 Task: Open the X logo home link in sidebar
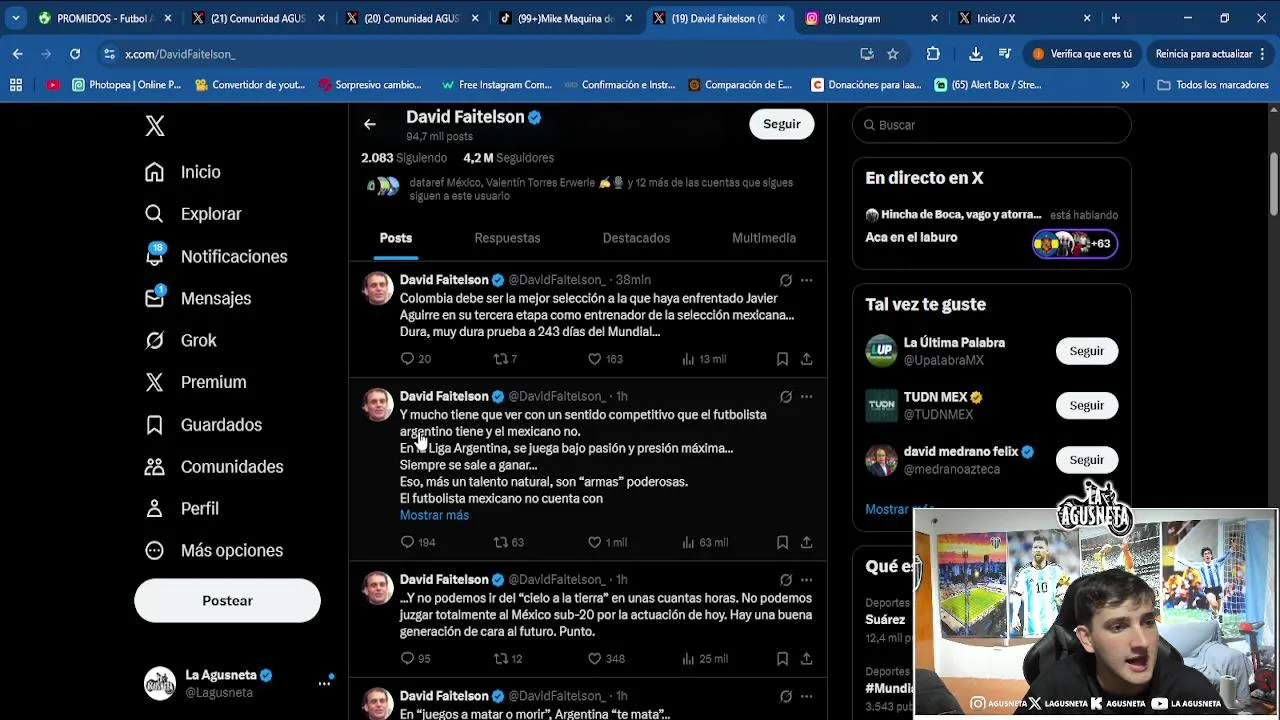(x=155, y=126)
